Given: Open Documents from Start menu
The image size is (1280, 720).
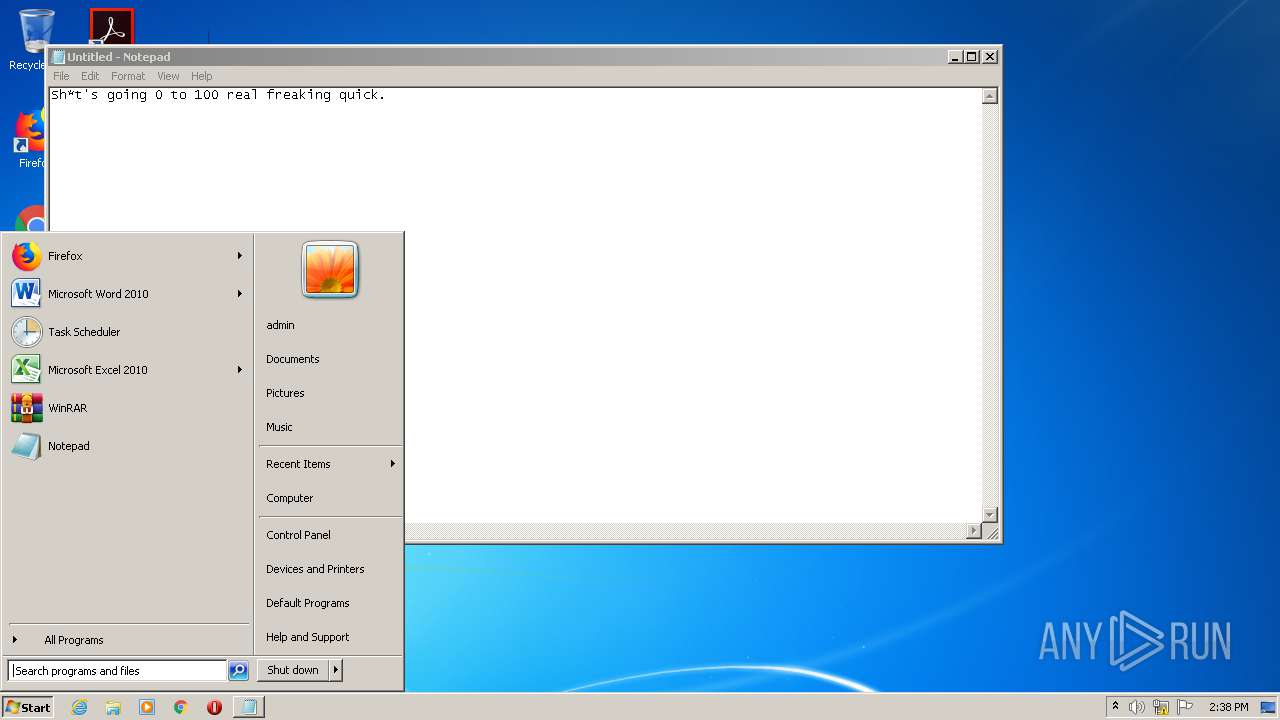Looking at the screenshot, I should tap(330, 359).
